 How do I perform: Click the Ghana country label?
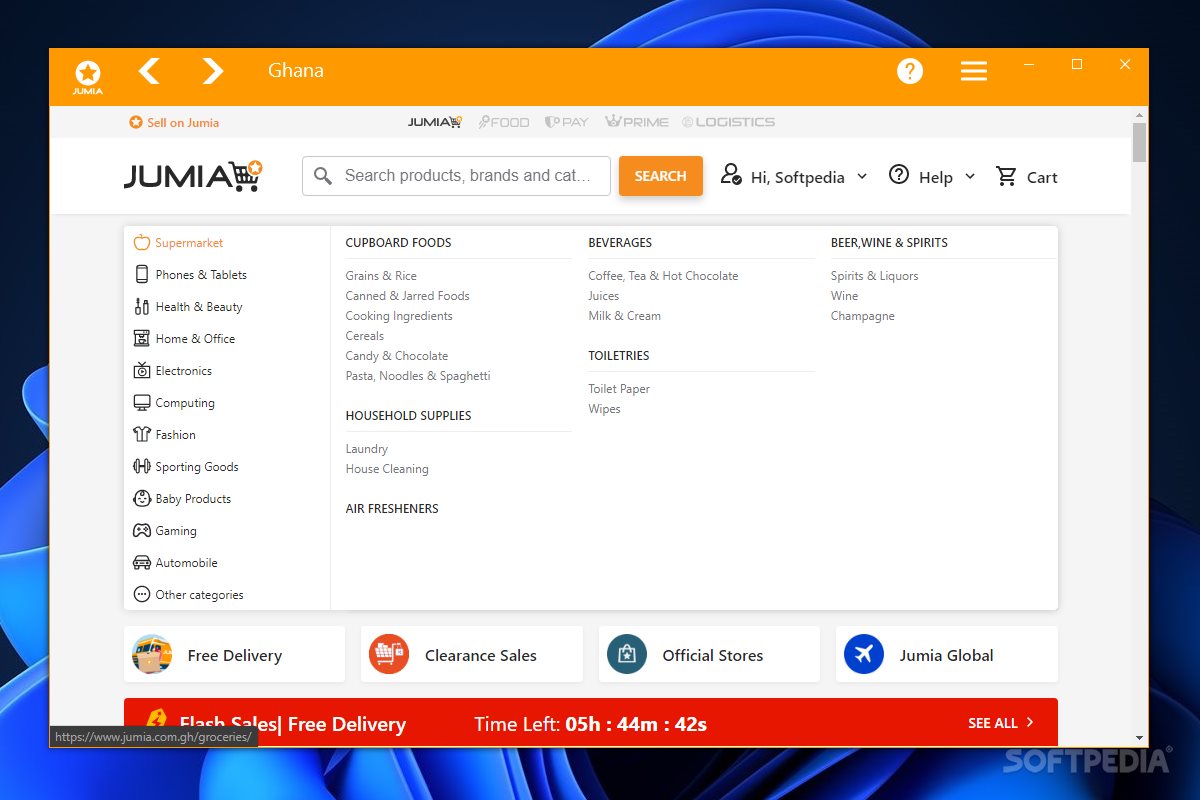296,71
